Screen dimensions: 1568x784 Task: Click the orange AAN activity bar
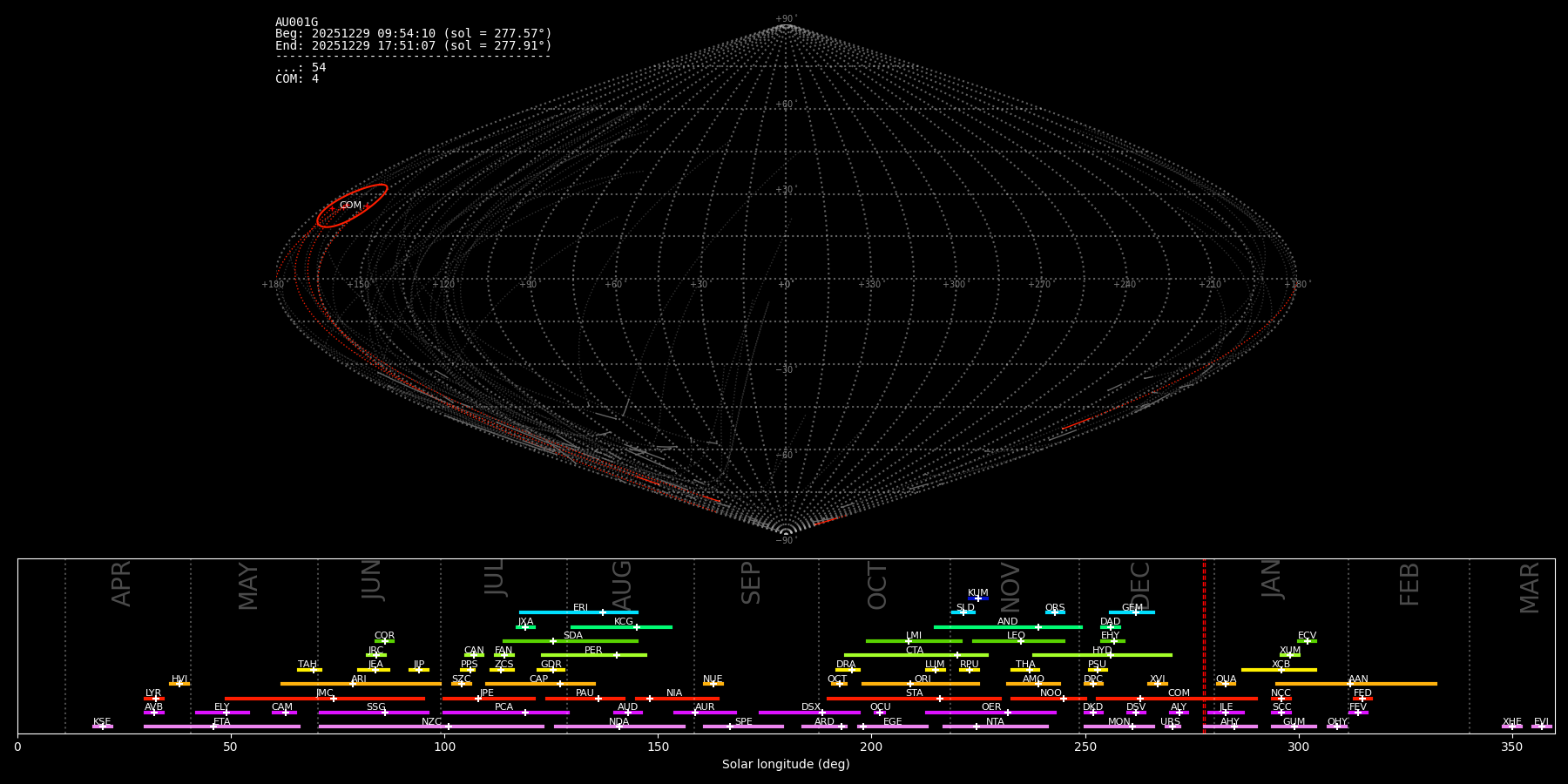1356,684
